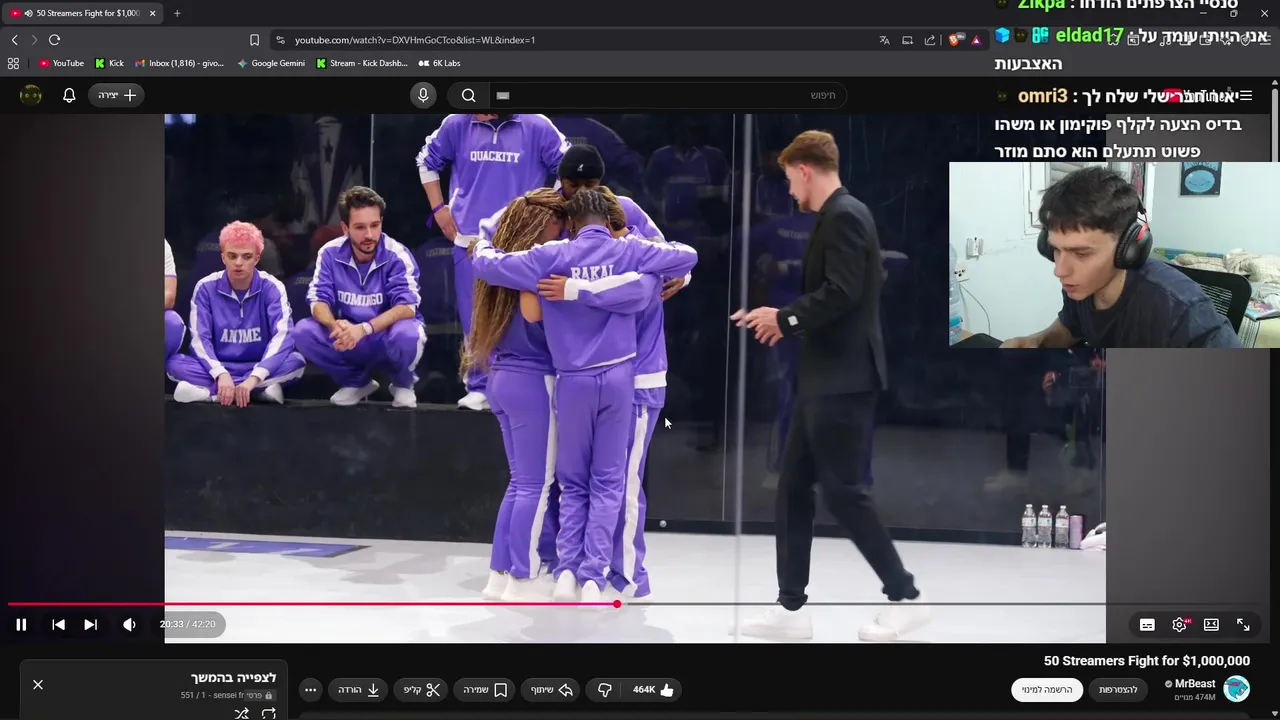Click the YouTube search magnifier button

tap(468, 95)
